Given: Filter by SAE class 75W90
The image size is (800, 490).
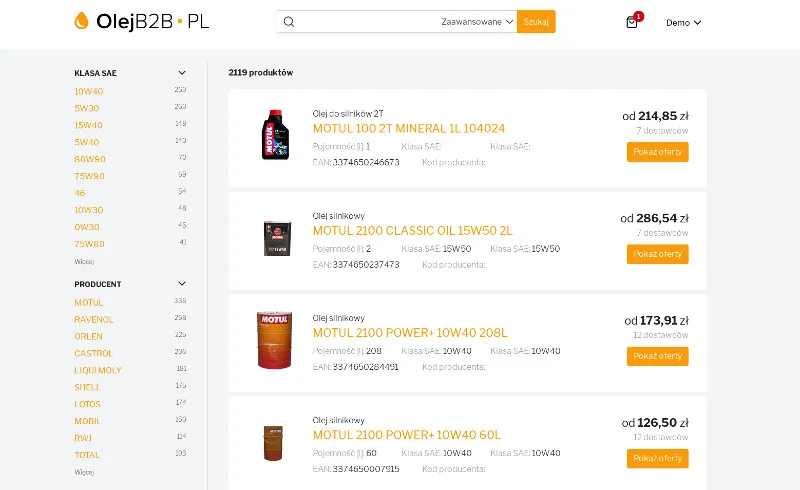Looking at the screenshot, I should click(x=89, y=176).
